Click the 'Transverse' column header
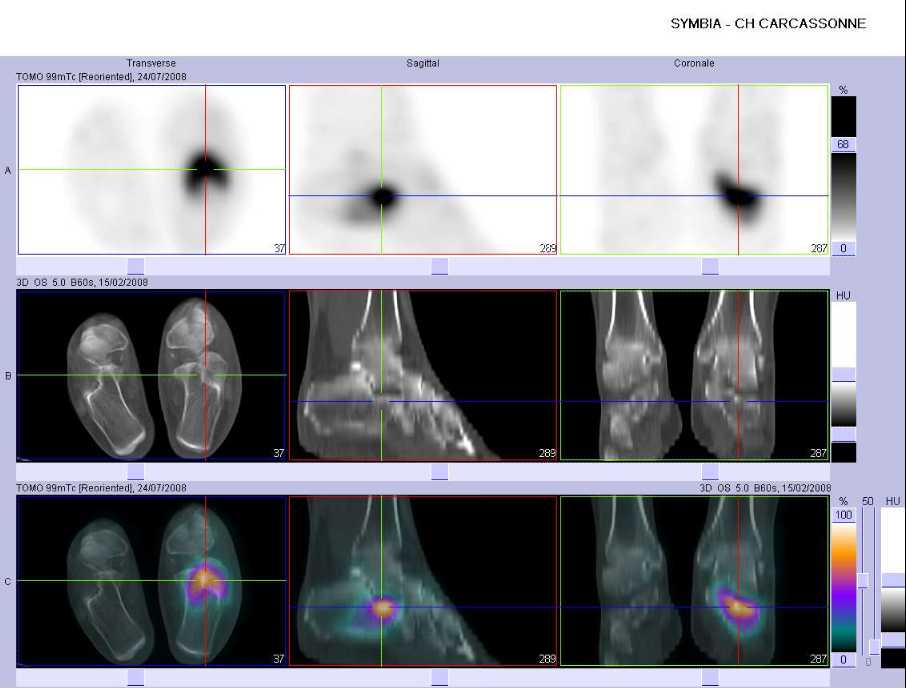 click(151, 64)
